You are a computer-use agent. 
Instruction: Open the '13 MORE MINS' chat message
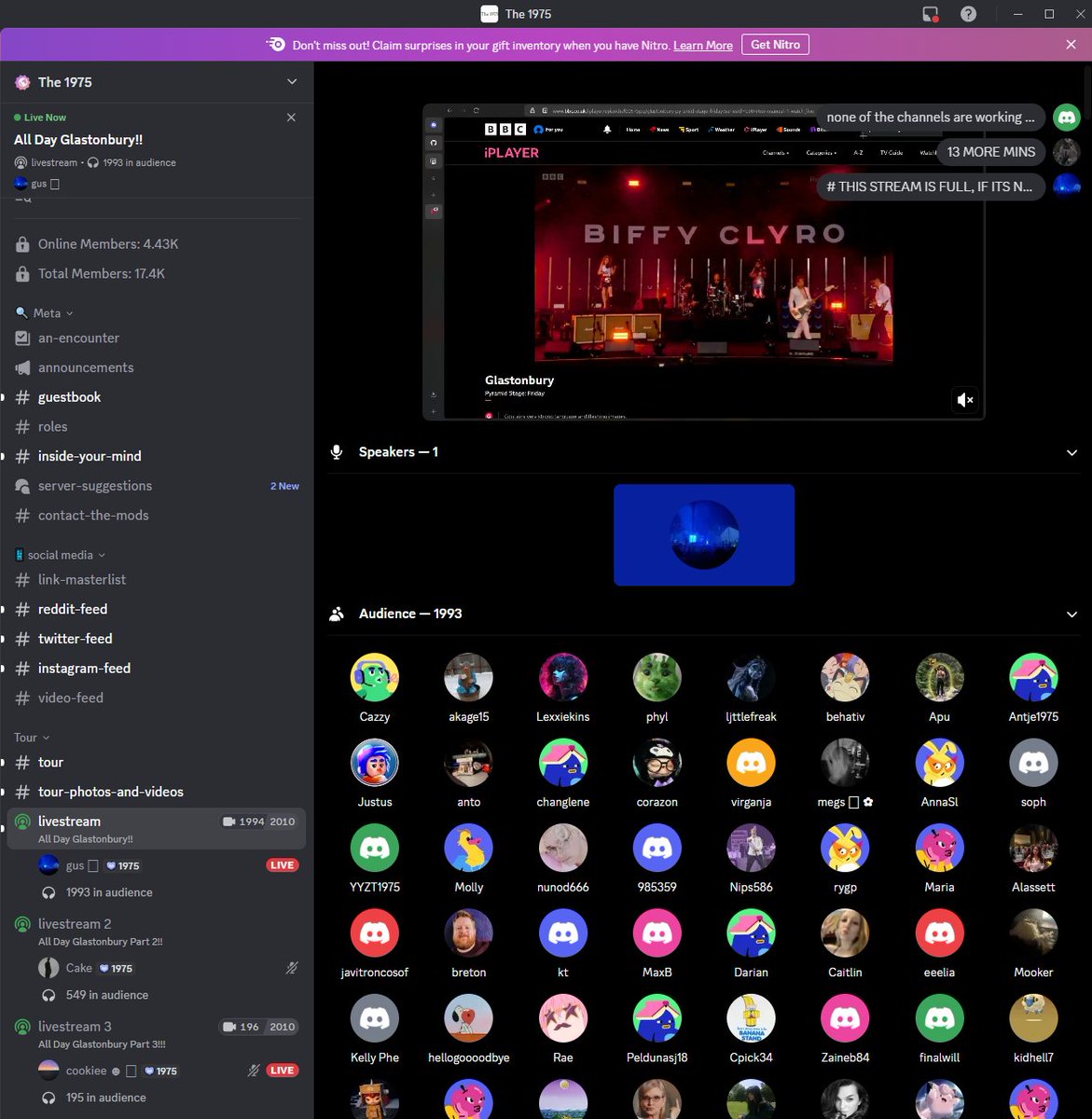click(990, 152)
